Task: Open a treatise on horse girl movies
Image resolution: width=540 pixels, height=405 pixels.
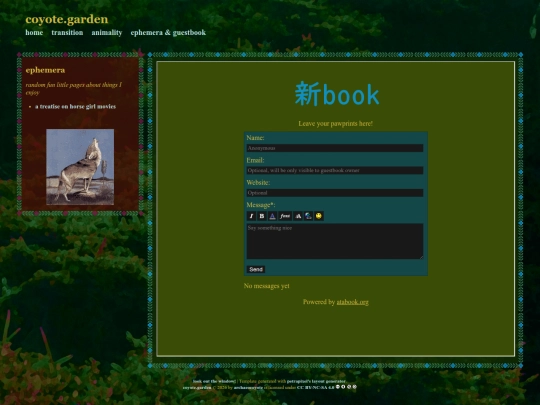Action: (x=75, y=107)
